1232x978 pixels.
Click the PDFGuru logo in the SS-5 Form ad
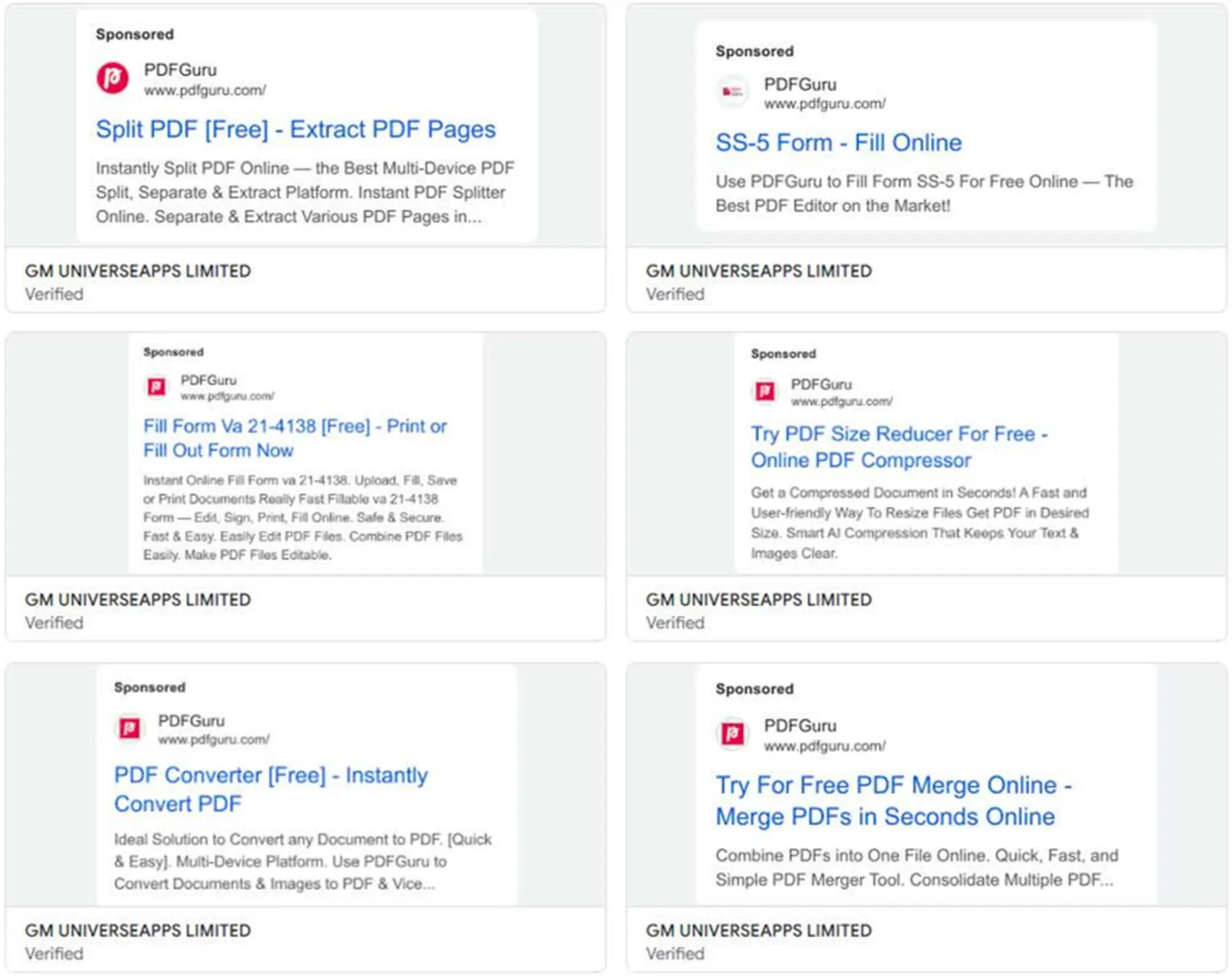coord(732,92)
